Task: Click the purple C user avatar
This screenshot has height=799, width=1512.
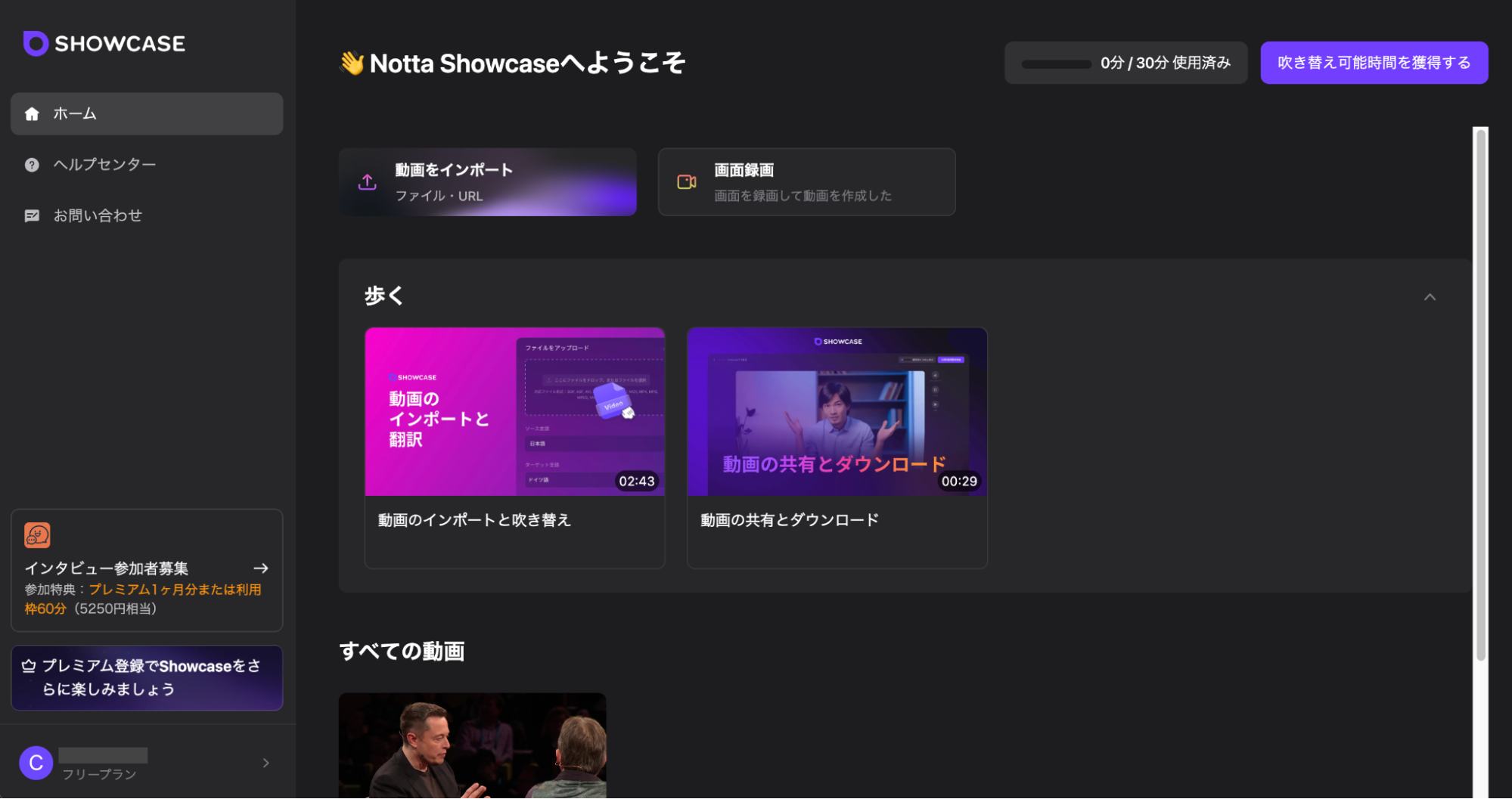Action: pos(36,763)
